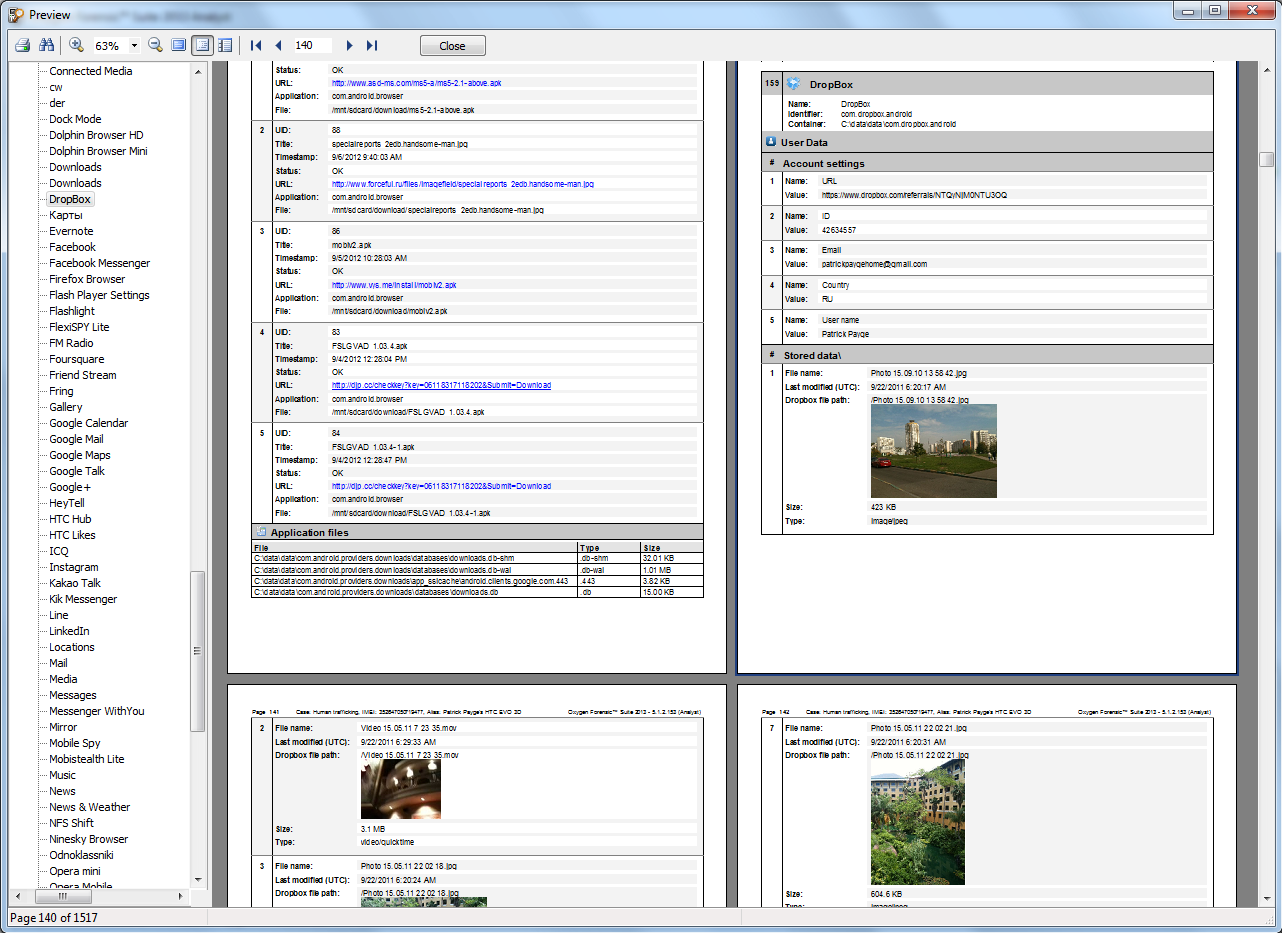Click the tree panel vertical scrollbar thumb
This screenshot has width=1282, height=933.
[x=198, y=651]
